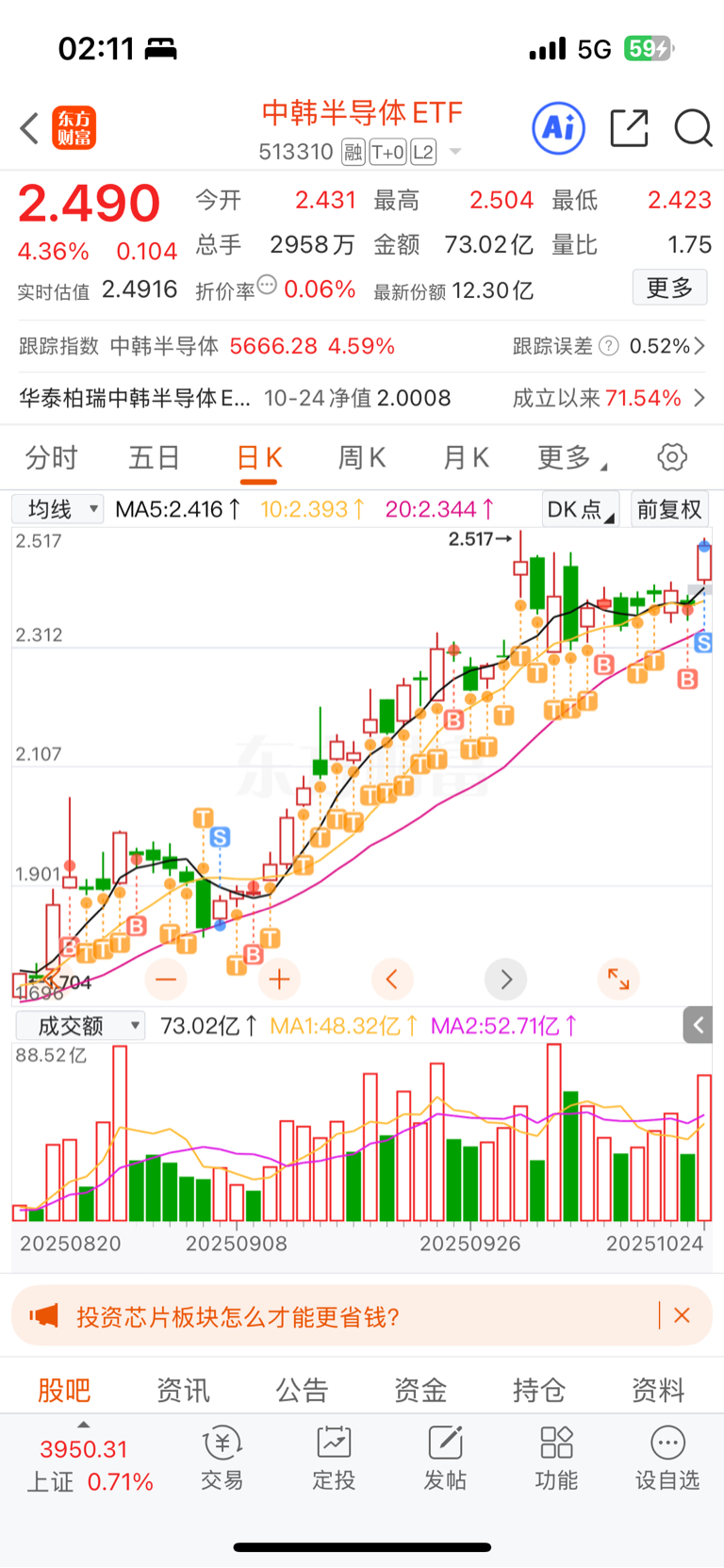Tap the 融 margin tag
Image resolution: width=724 pixels, height=1568 pixels.
pos(353,152)
